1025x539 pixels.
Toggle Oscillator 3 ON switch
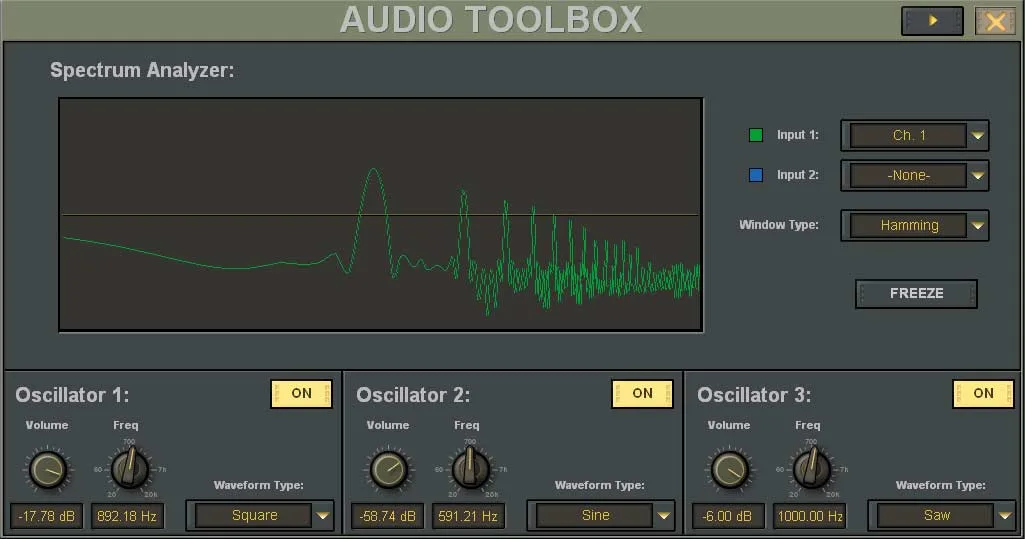(983, 394)
